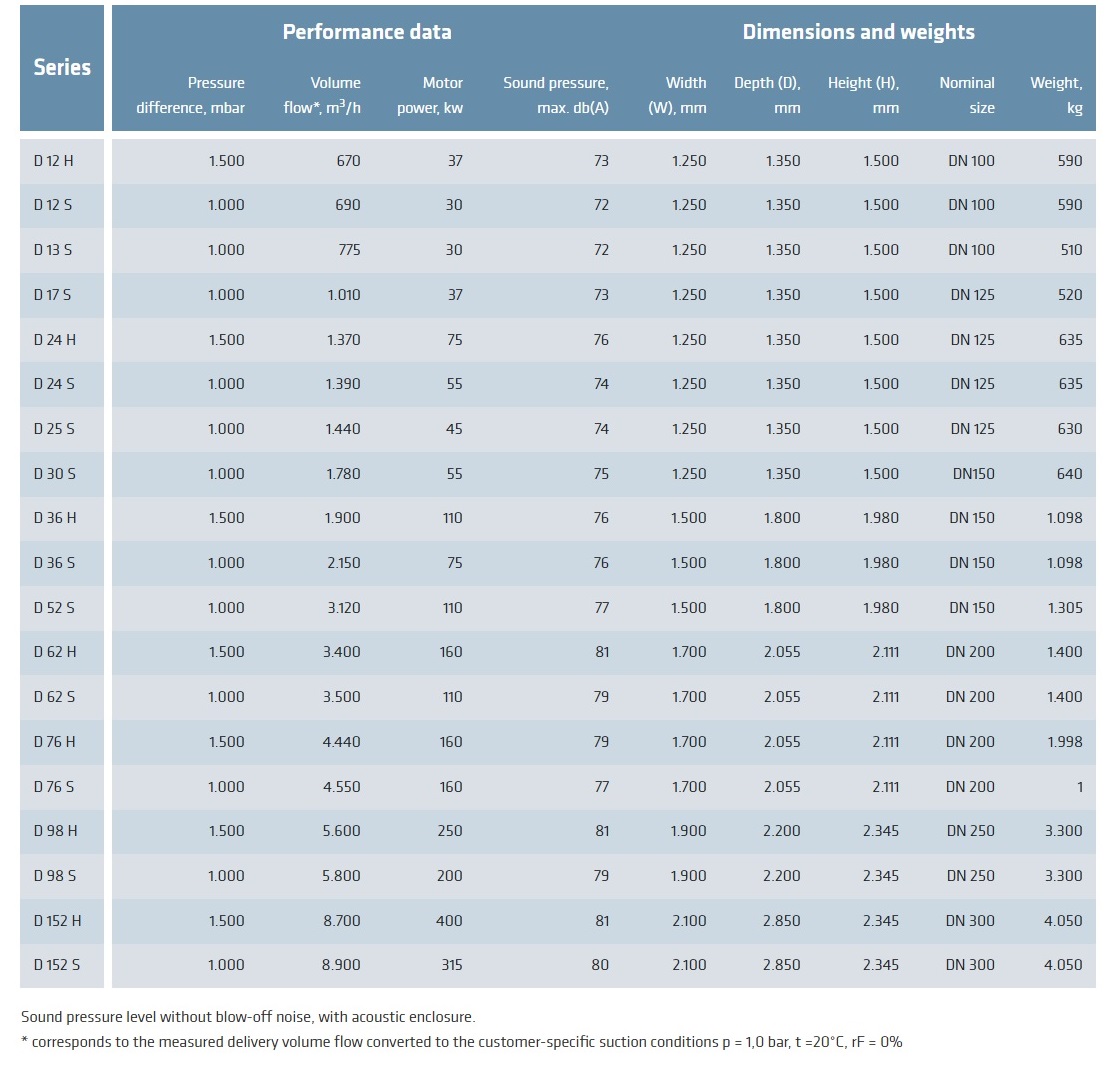
Task: Click the Dimensions and weights header
Action: point(858,32)
